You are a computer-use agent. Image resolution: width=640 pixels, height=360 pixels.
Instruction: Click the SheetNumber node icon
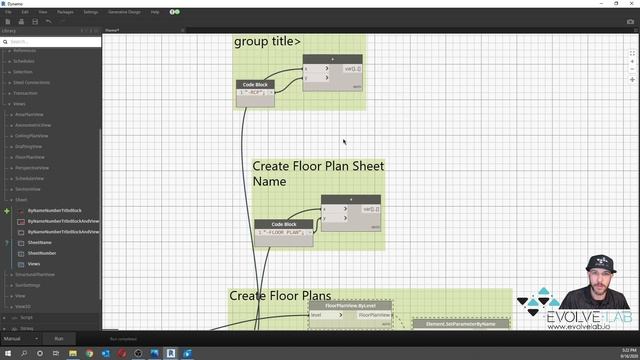21,253
